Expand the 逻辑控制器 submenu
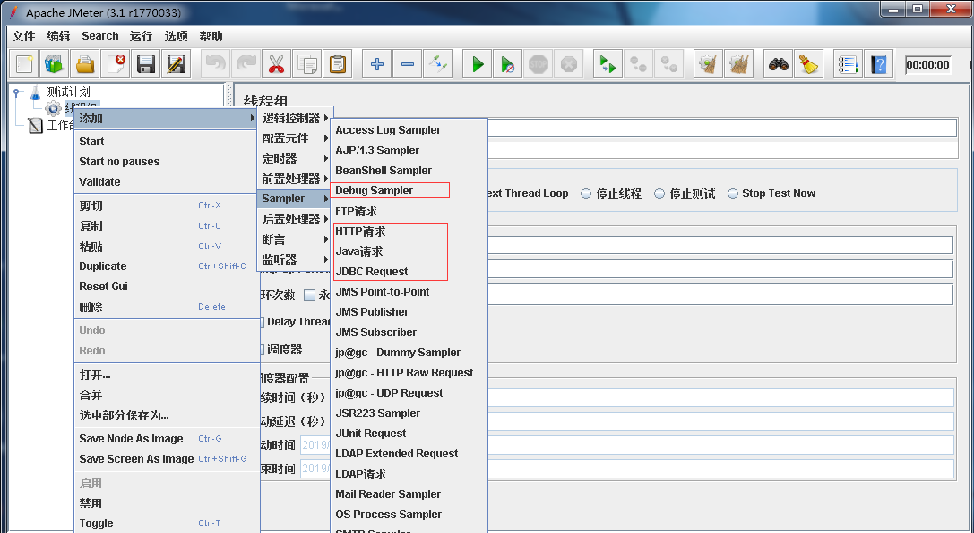Viewport: 974px width, 533px height. click(x=294, y=118)
